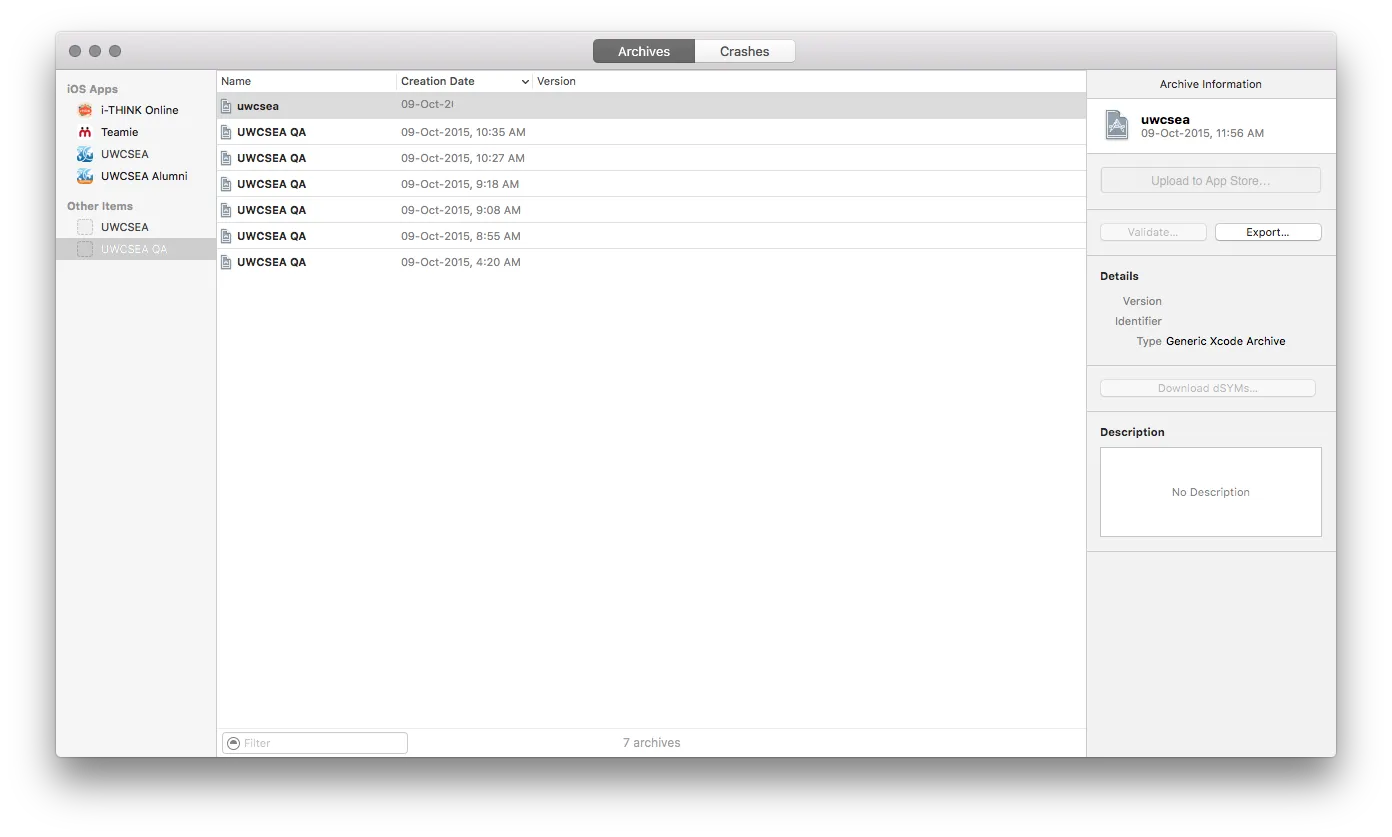This screenshot has height=837, width=1392.
Task: Click the UWCSEA app icon under iOS Apps
Action: point(85,154)
